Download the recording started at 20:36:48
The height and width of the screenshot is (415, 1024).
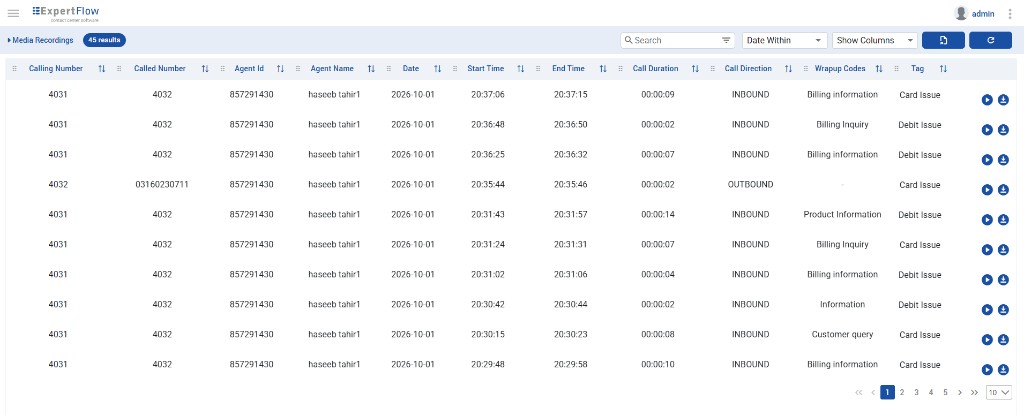point(1003,130)
